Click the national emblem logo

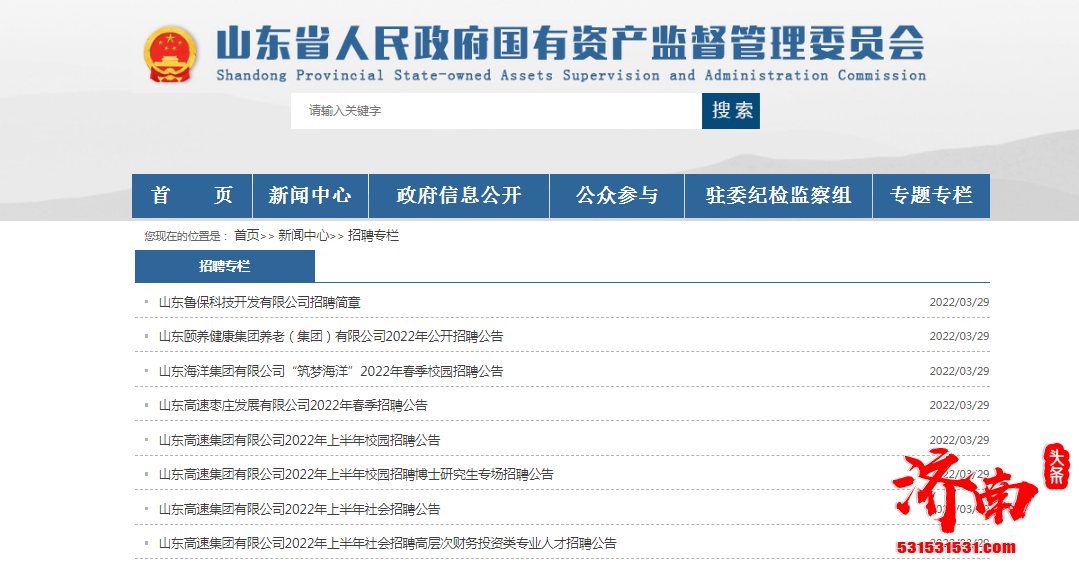point(170,54)
